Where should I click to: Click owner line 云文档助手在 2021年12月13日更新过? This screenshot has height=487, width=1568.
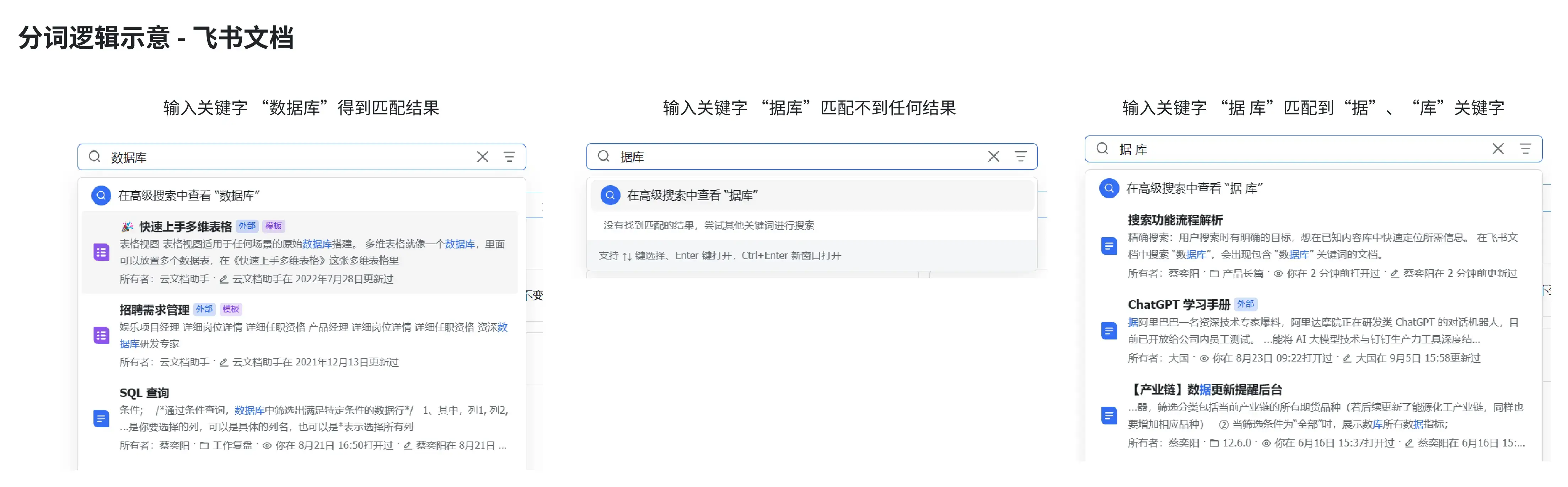pos(308,362)
